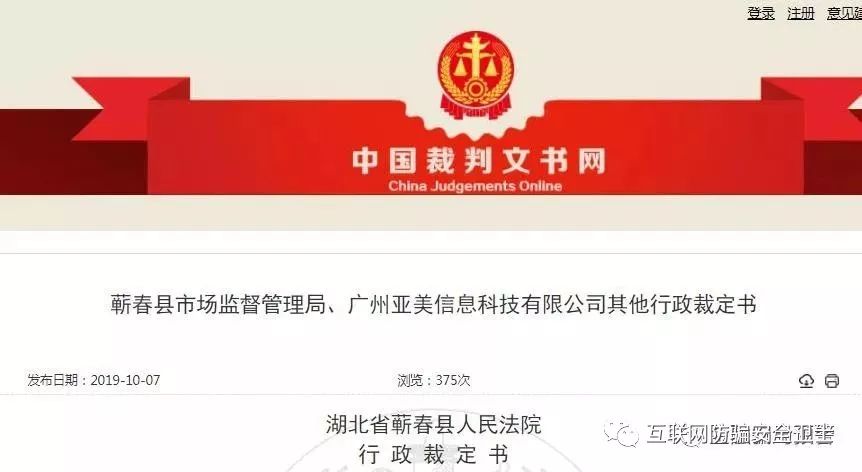Click the 行政裁定书 document type heading

pos(434,454)
